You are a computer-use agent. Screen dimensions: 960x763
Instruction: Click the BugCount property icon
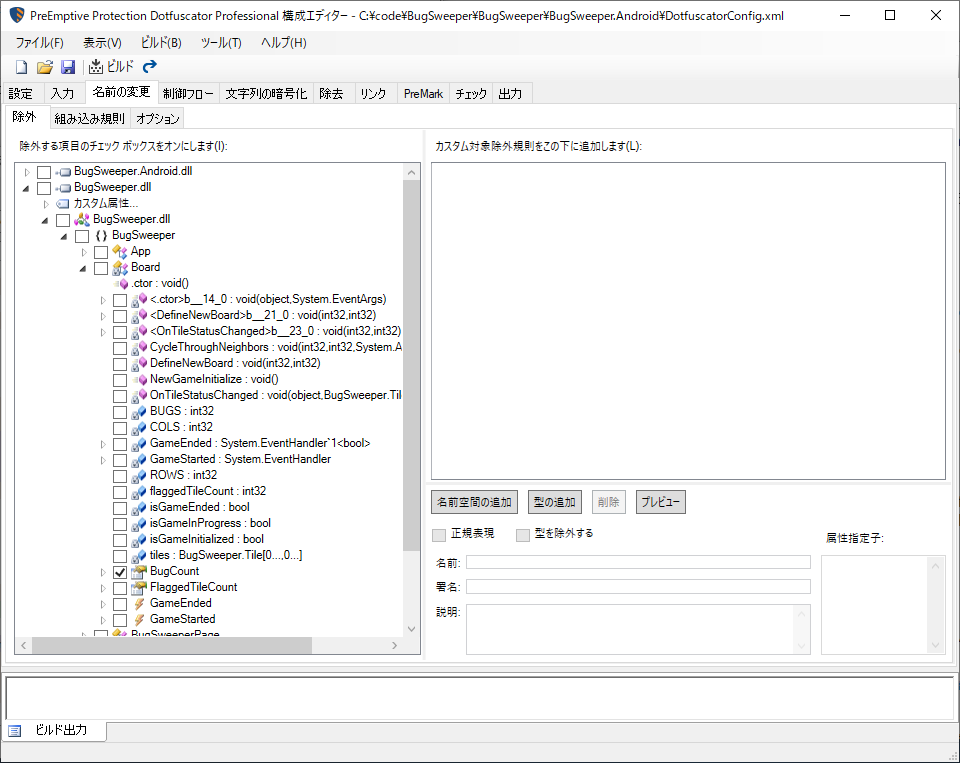coord(140,571)
